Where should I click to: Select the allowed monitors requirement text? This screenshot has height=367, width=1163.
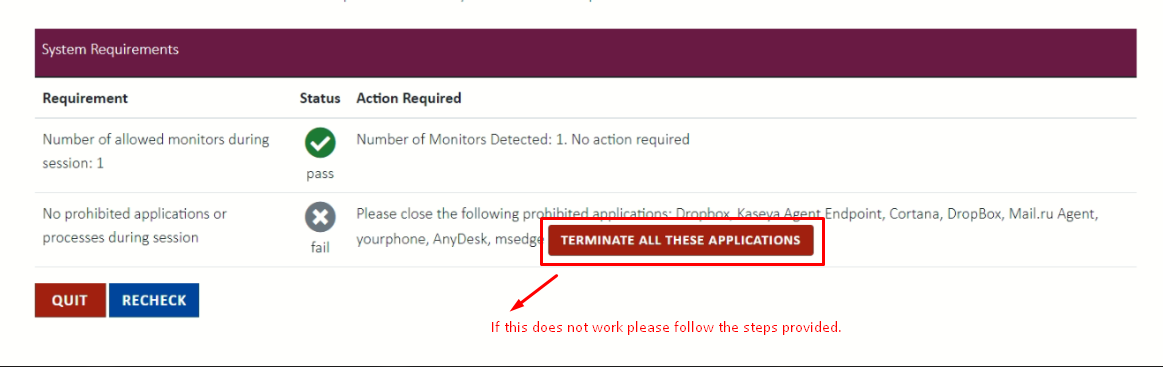click(x=156, y=151)
